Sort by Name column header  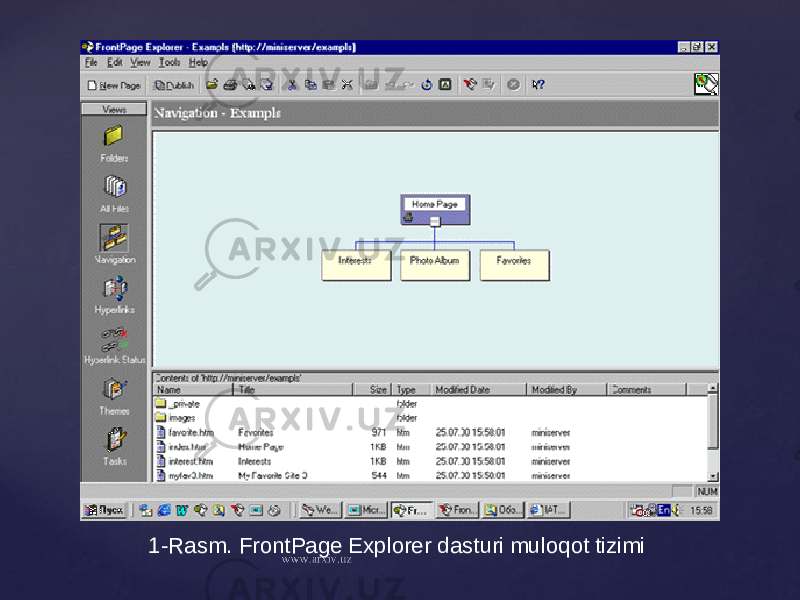point(193,390)
